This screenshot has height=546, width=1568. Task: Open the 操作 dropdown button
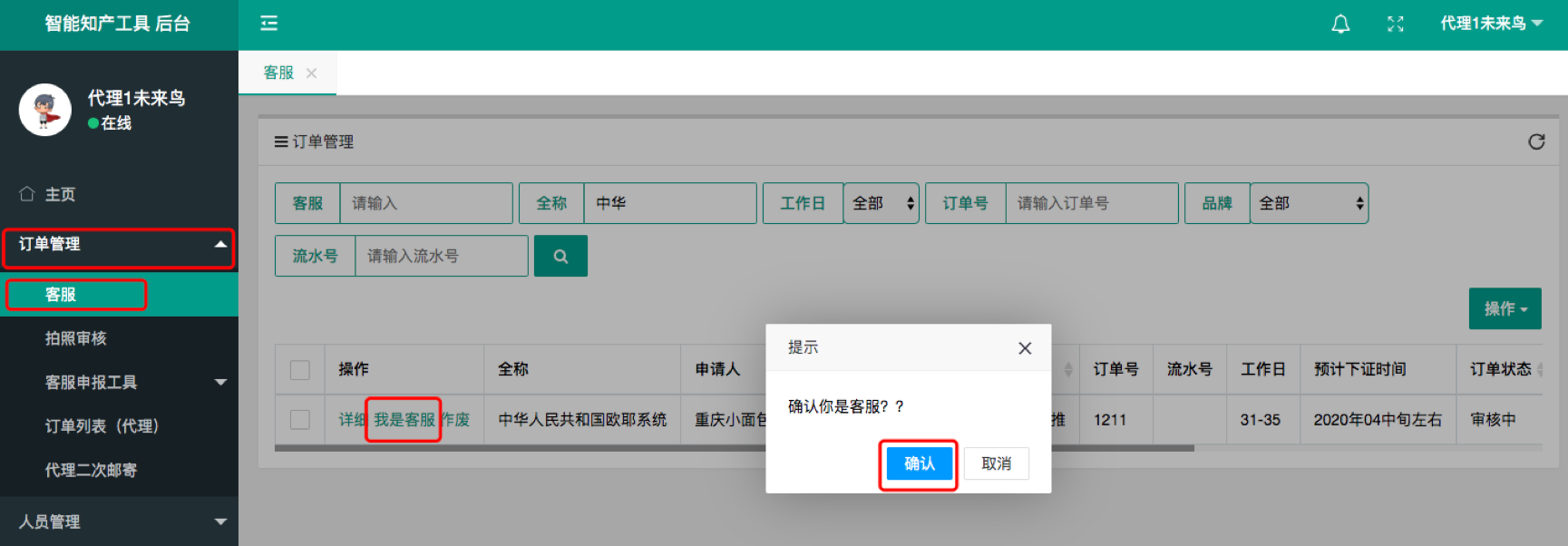[x=1505, y=309]
